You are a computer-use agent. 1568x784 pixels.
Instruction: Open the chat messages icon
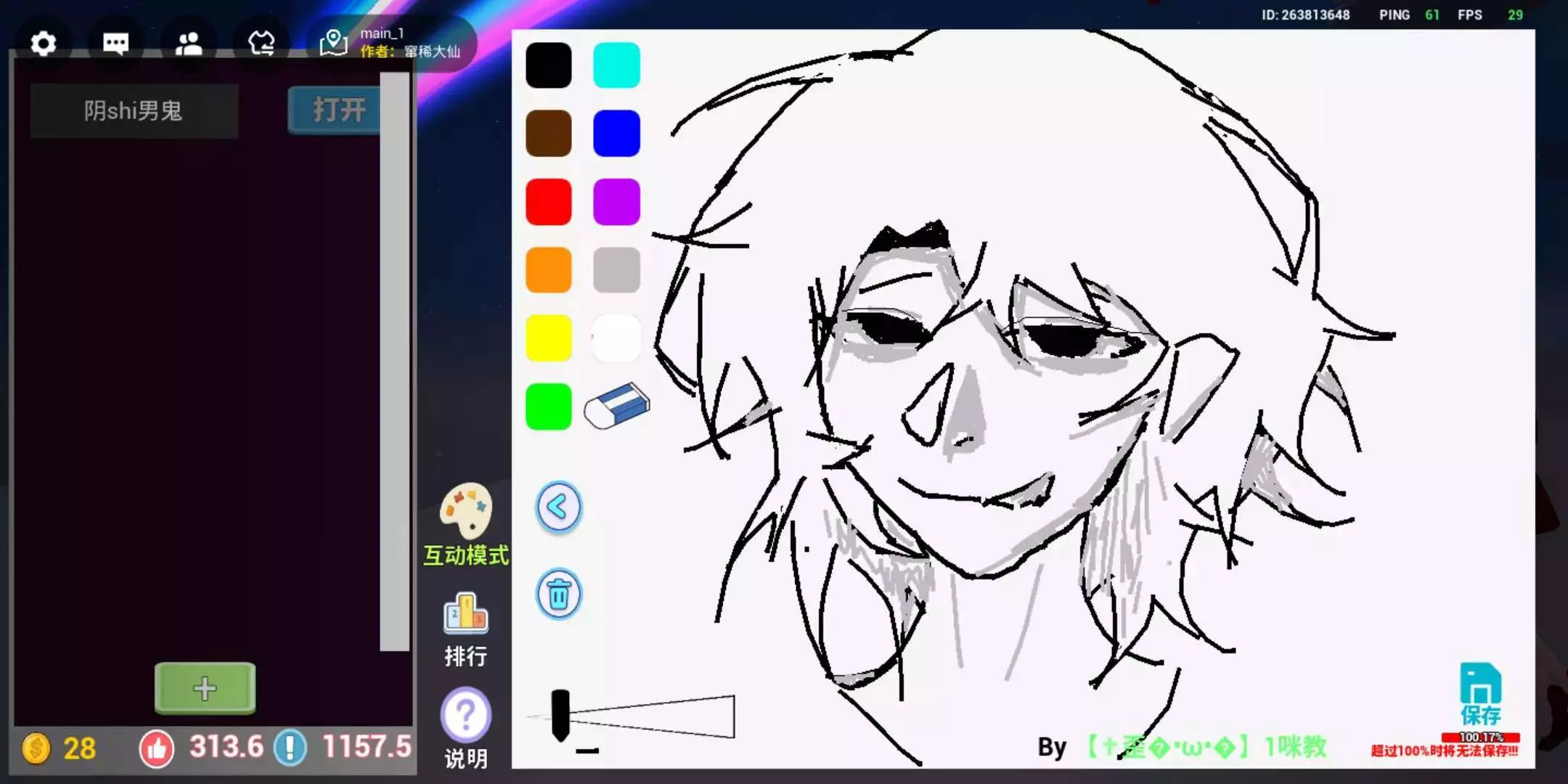click(116, 44)
